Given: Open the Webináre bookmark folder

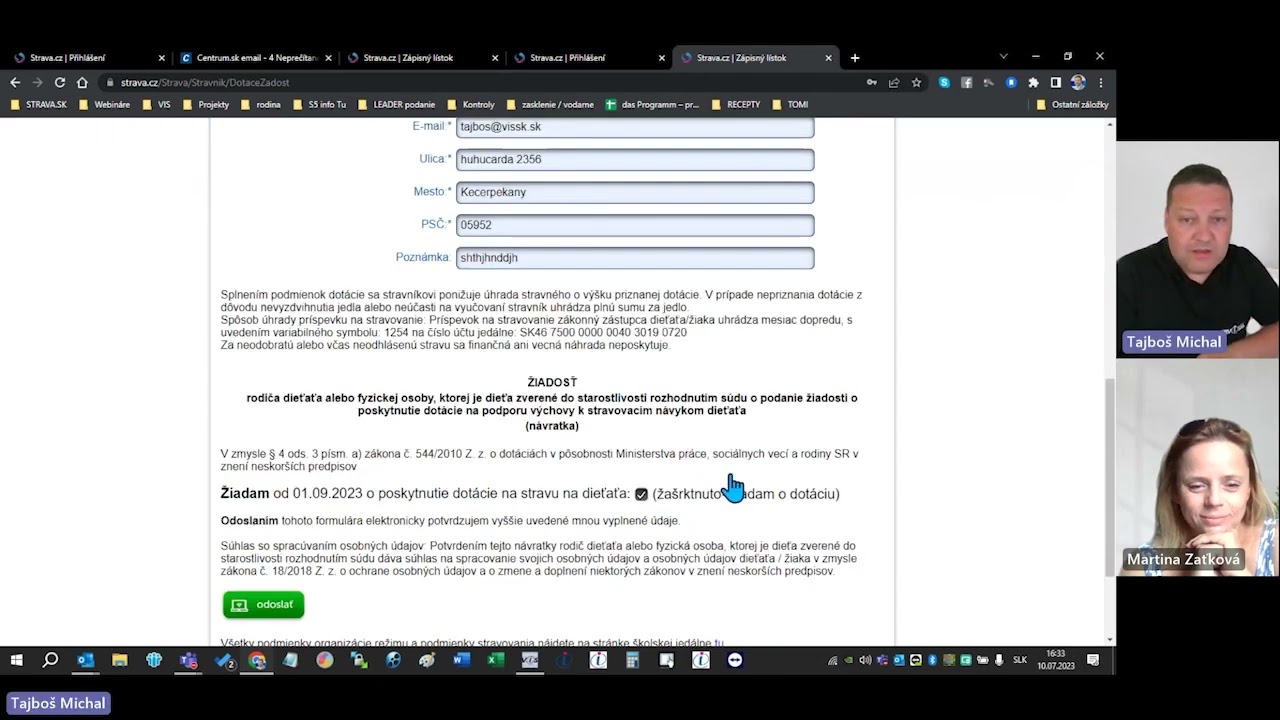Looking at the screenshot, I should [104, 104].
